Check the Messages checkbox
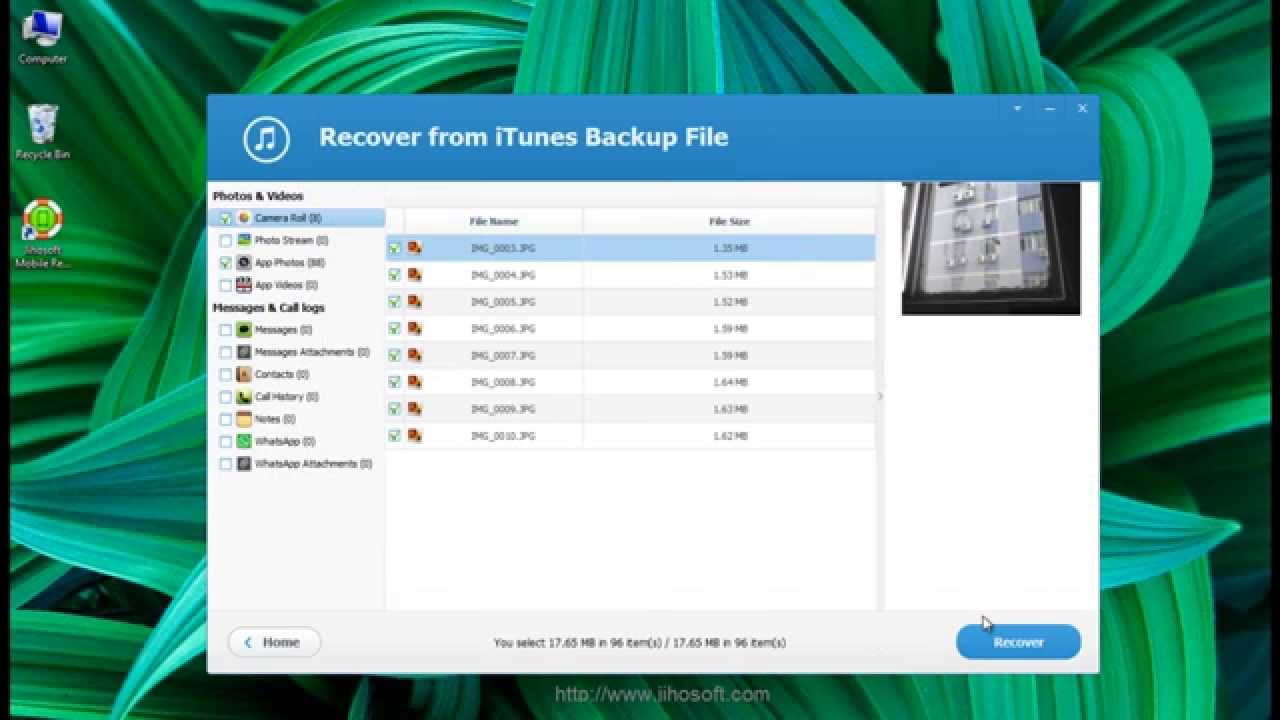 (x=225, y=330)
